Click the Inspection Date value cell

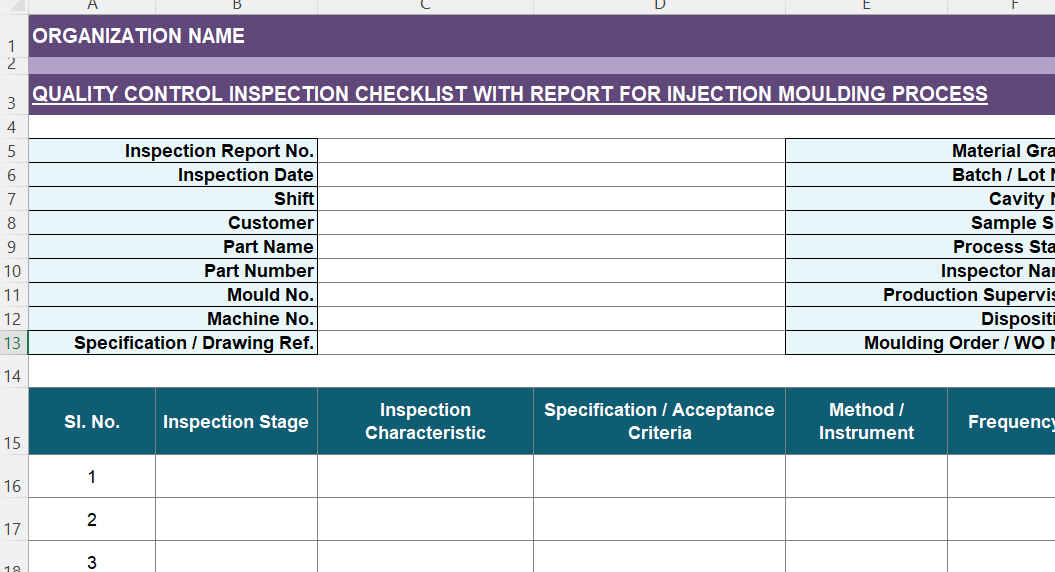click(x=550, y=175)
